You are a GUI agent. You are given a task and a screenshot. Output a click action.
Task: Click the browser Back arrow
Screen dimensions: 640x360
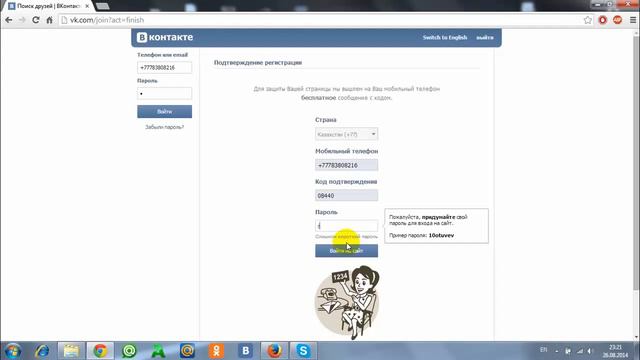9,20
